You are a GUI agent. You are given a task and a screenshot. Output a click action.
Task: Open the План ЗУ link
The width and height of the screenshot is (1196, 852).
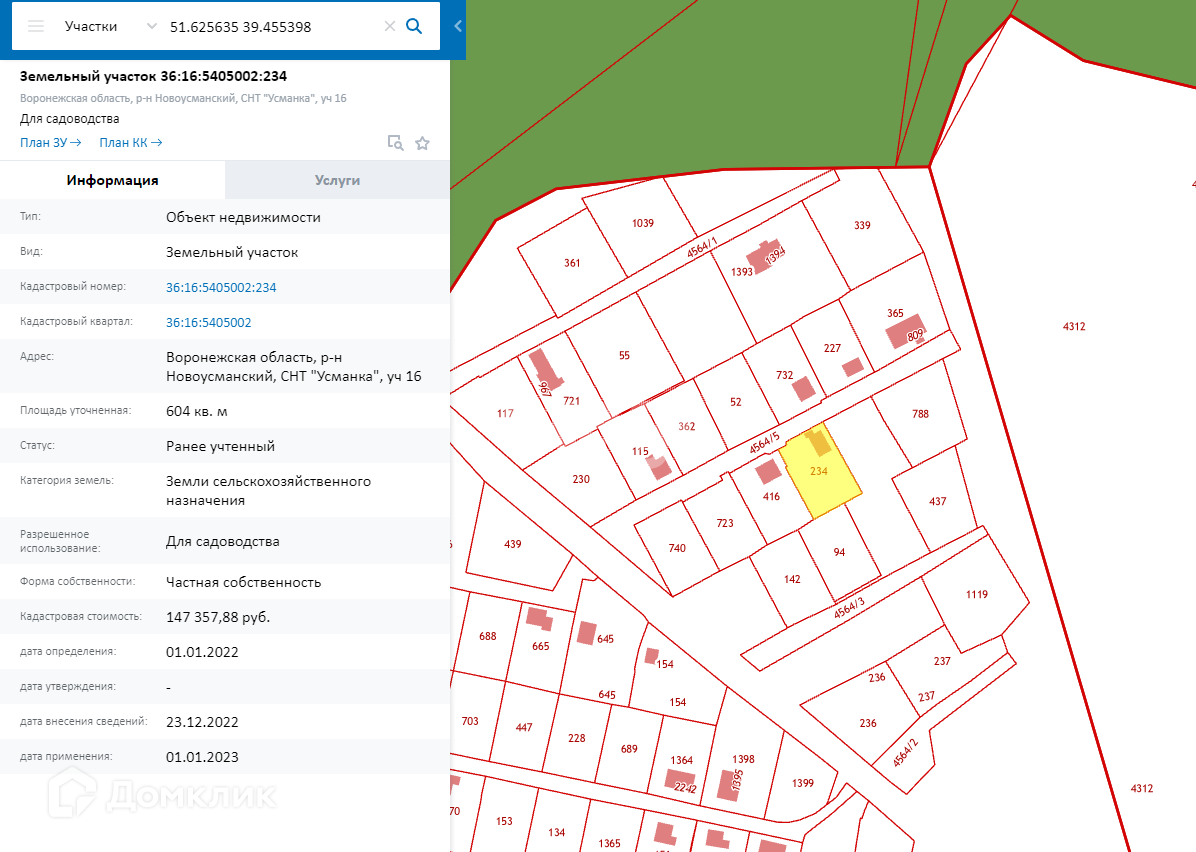(50, 143)
